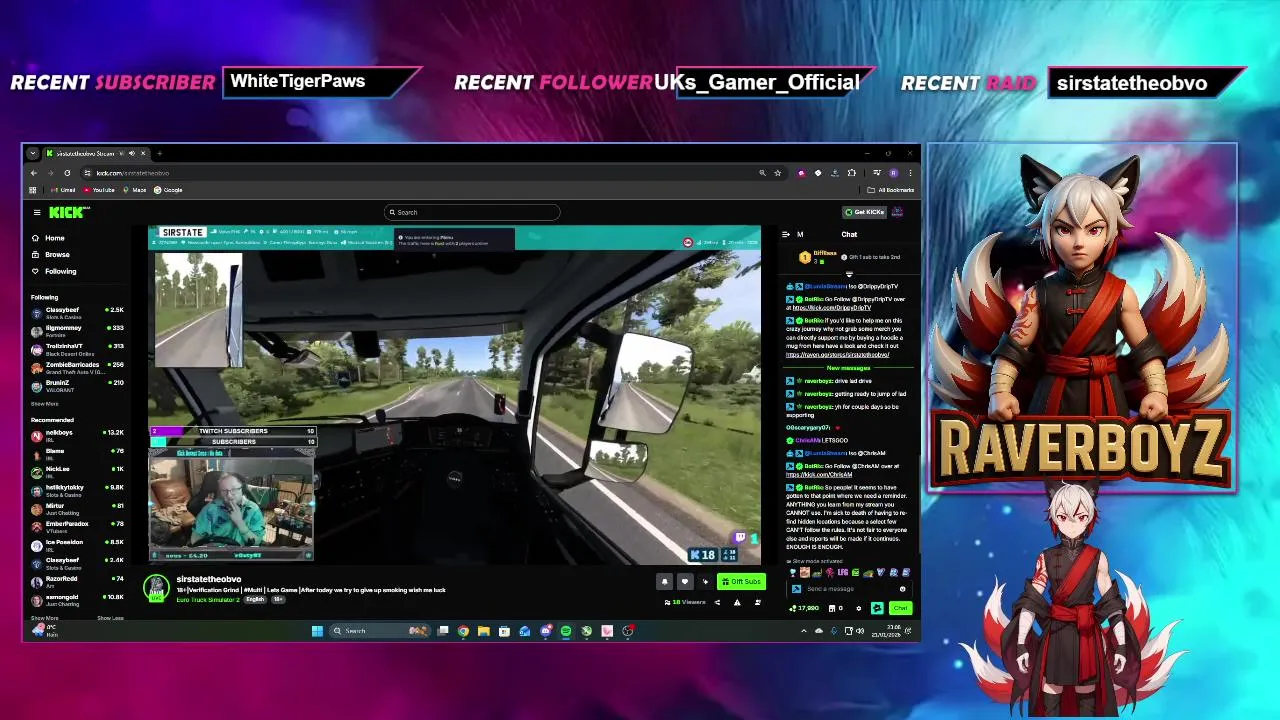
Task: Open a new browser tab
Action: point(159,153)
